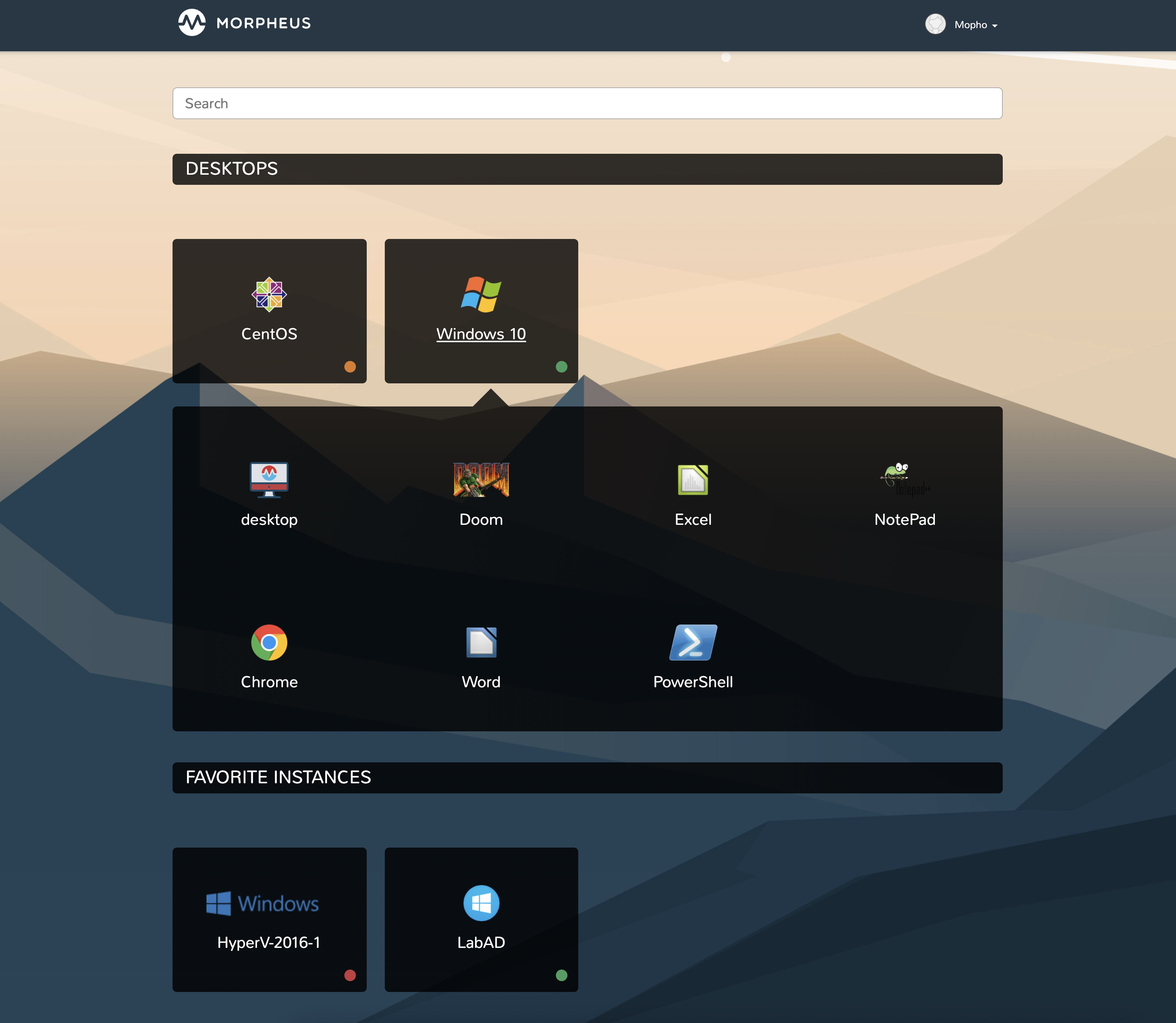Open the Doom application icon
Image resolution: width=1176 pixels, height=1023 pixels.
pos(481,479)
